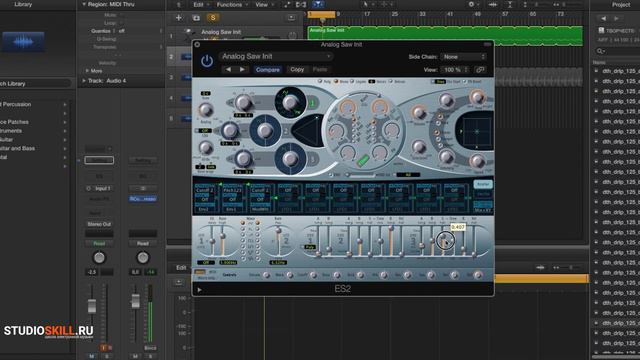The height and width of the screenshot is (360, 640).
Task: Expand the ES2 bottom disclosure triangle
Action: click(x=200, y=290)
